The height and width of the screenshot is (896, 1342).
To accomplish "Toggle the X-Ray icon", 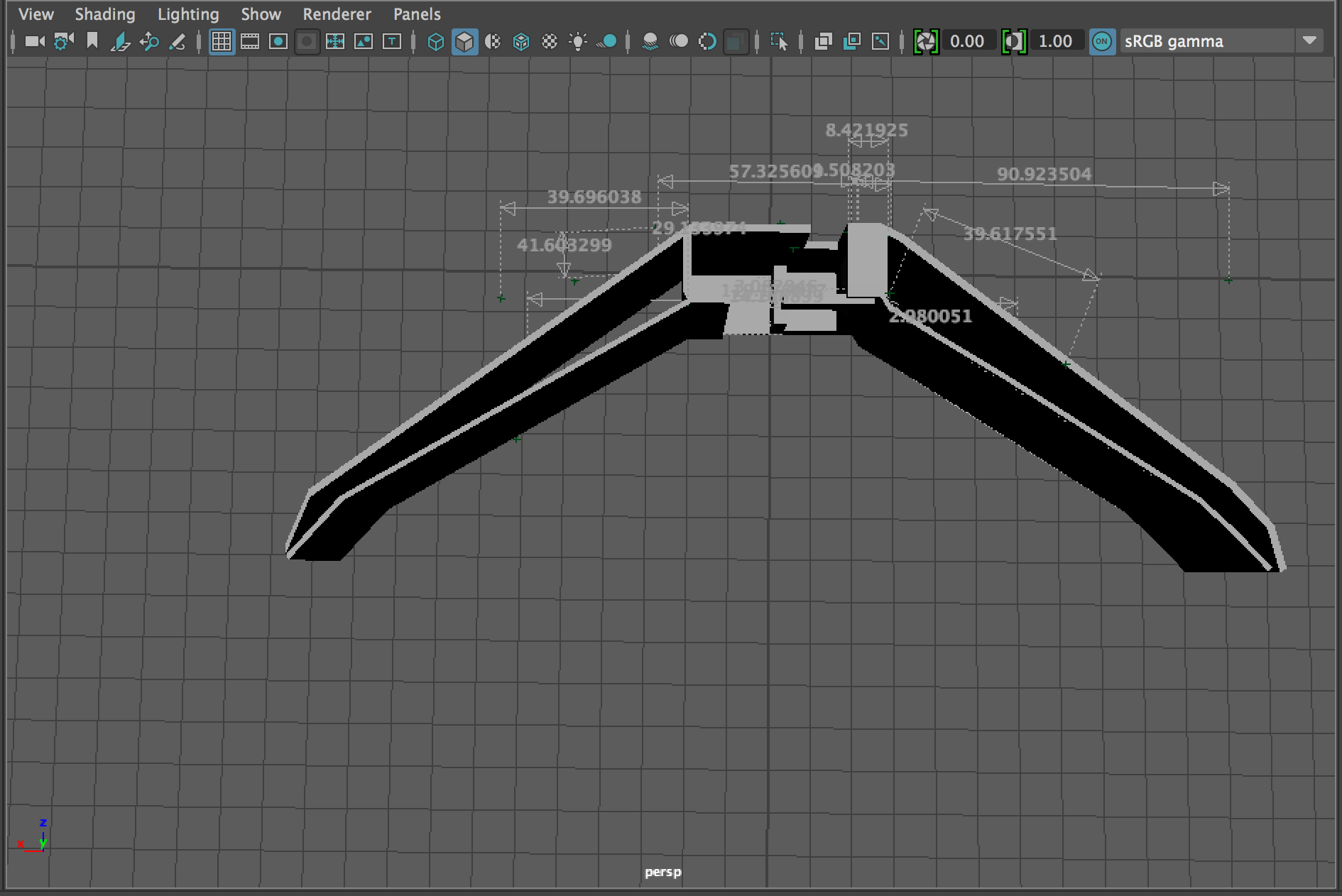I will click(824, 42).
